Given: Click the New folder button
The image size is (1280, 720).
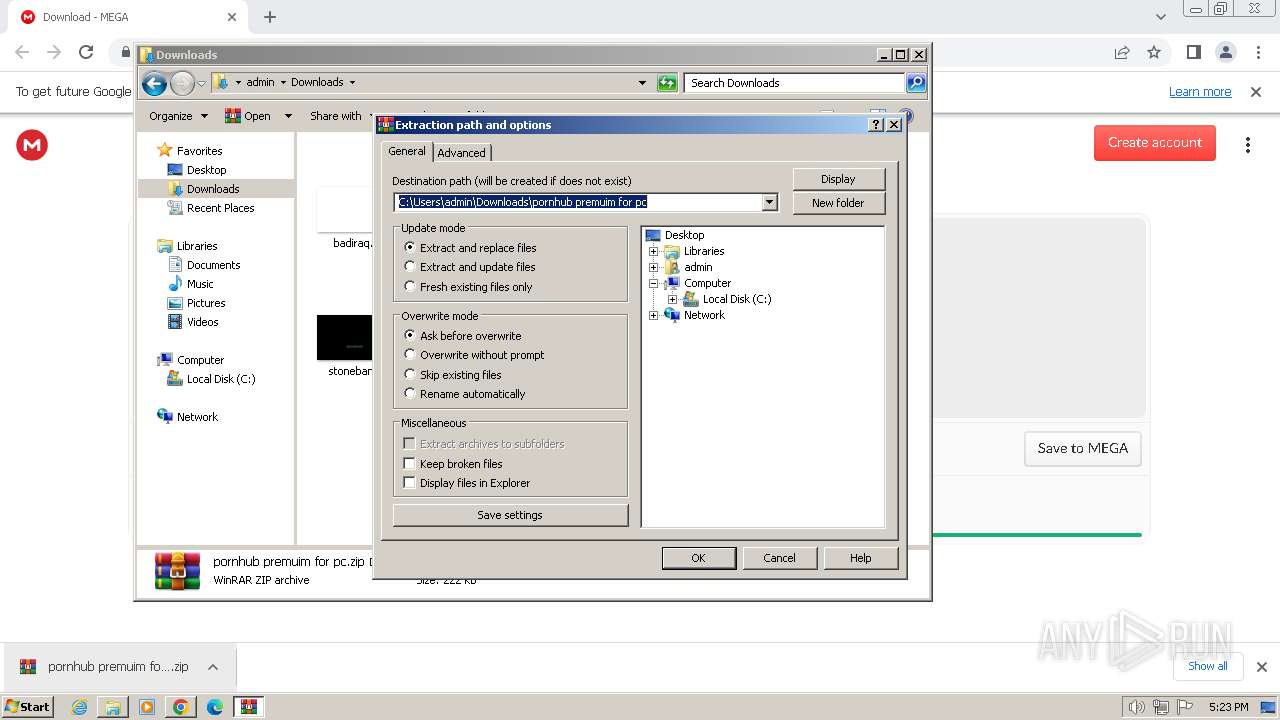Looking at the screenshot, I should tap(838, 203).
